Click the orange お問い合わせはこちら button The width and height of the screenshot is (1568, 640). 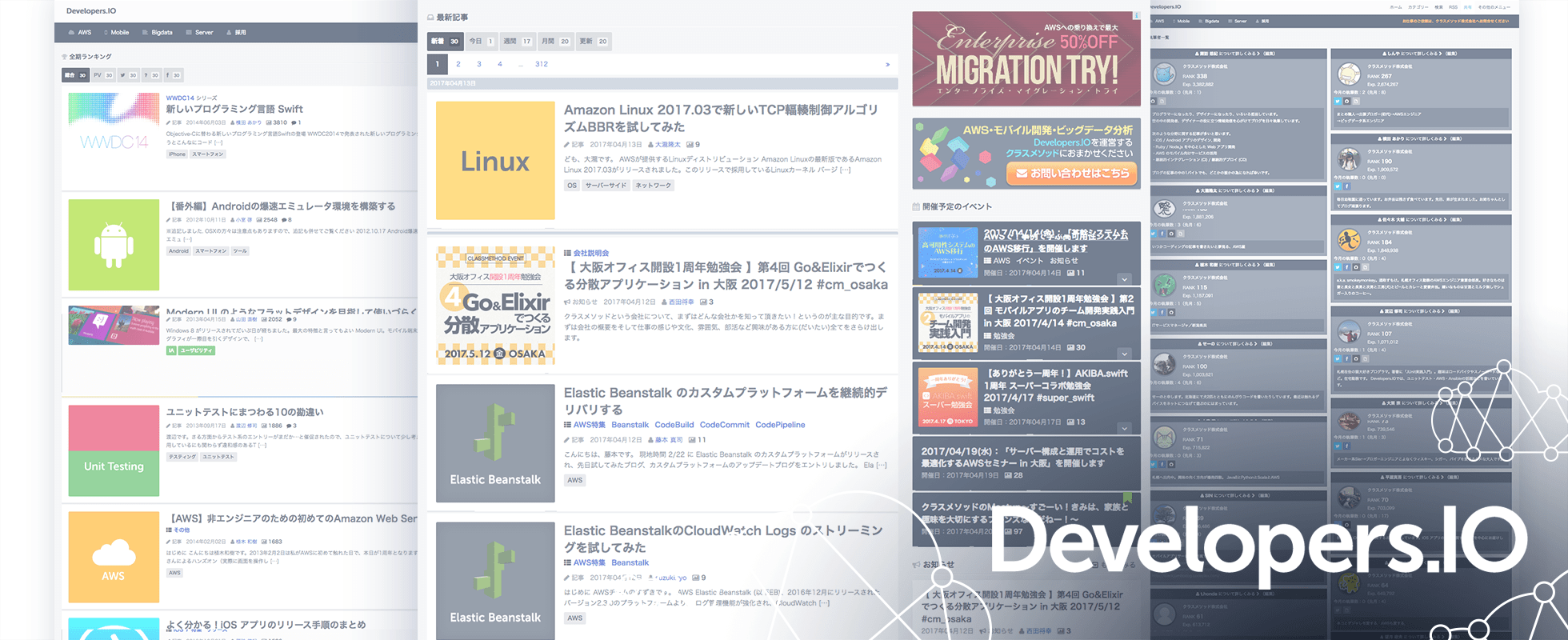(x=1072, y=173)
